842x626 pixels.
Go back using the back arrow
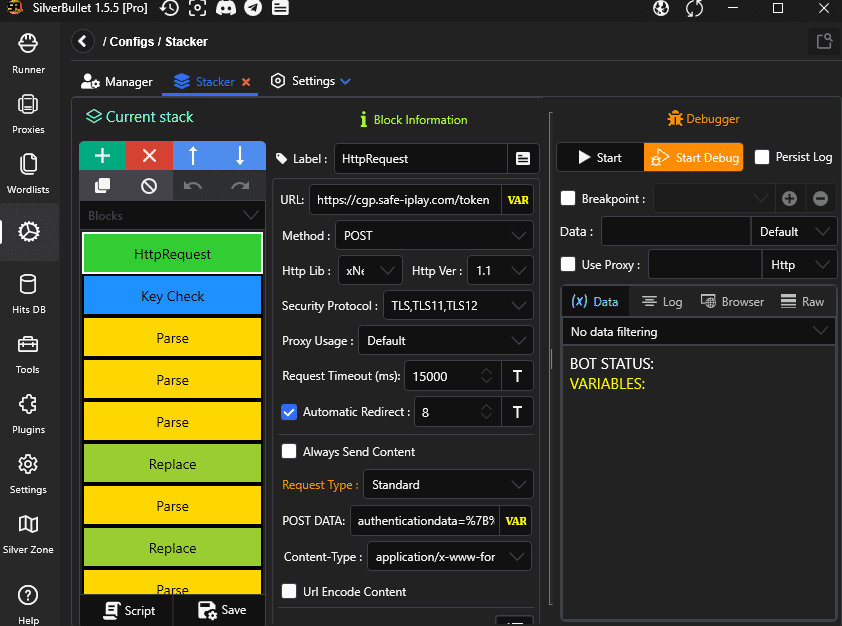[83, 42]
